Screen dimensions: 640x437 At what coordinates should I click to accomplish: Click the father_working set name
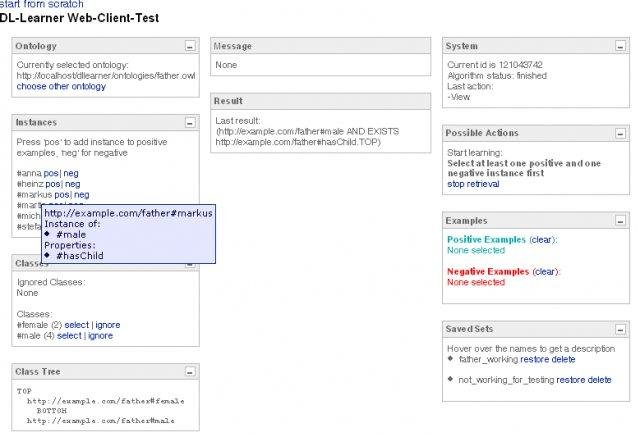coord(488,359)
